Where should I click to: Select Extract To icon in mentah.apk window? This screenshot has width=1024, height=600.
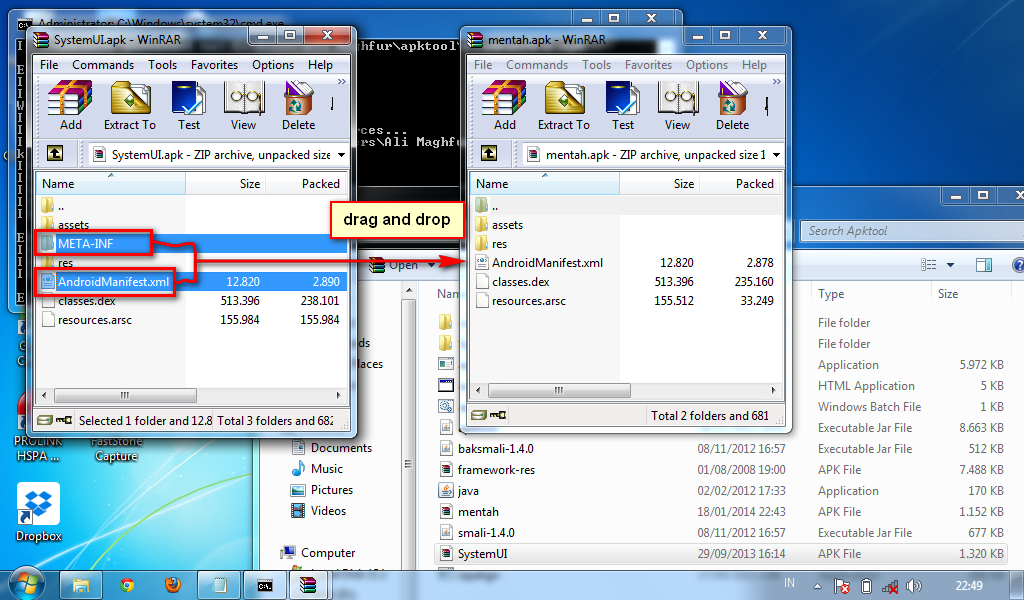tap(562, 103)
